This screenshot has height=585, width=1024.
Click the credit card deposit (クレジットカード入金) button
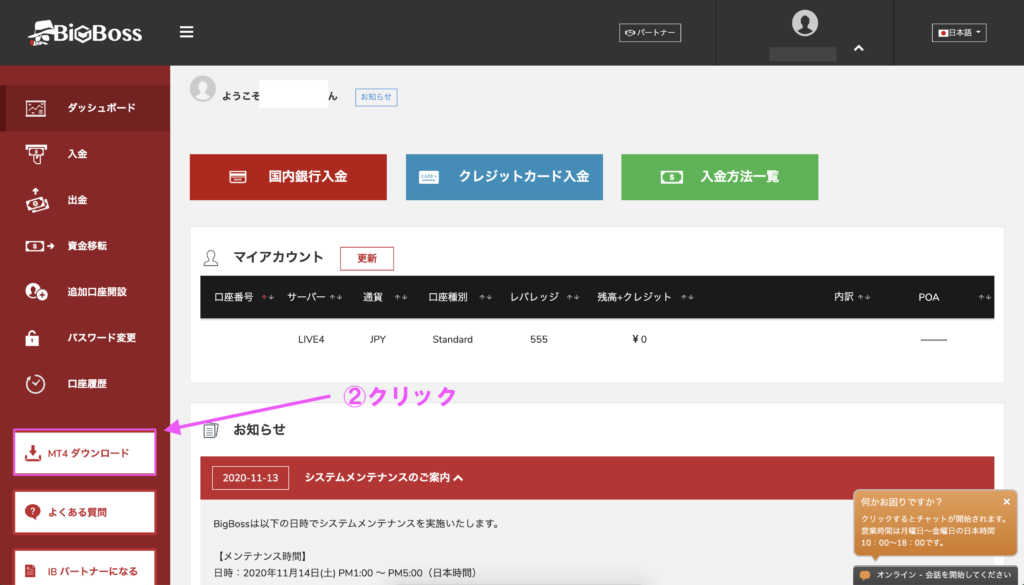tap(504, 177)
